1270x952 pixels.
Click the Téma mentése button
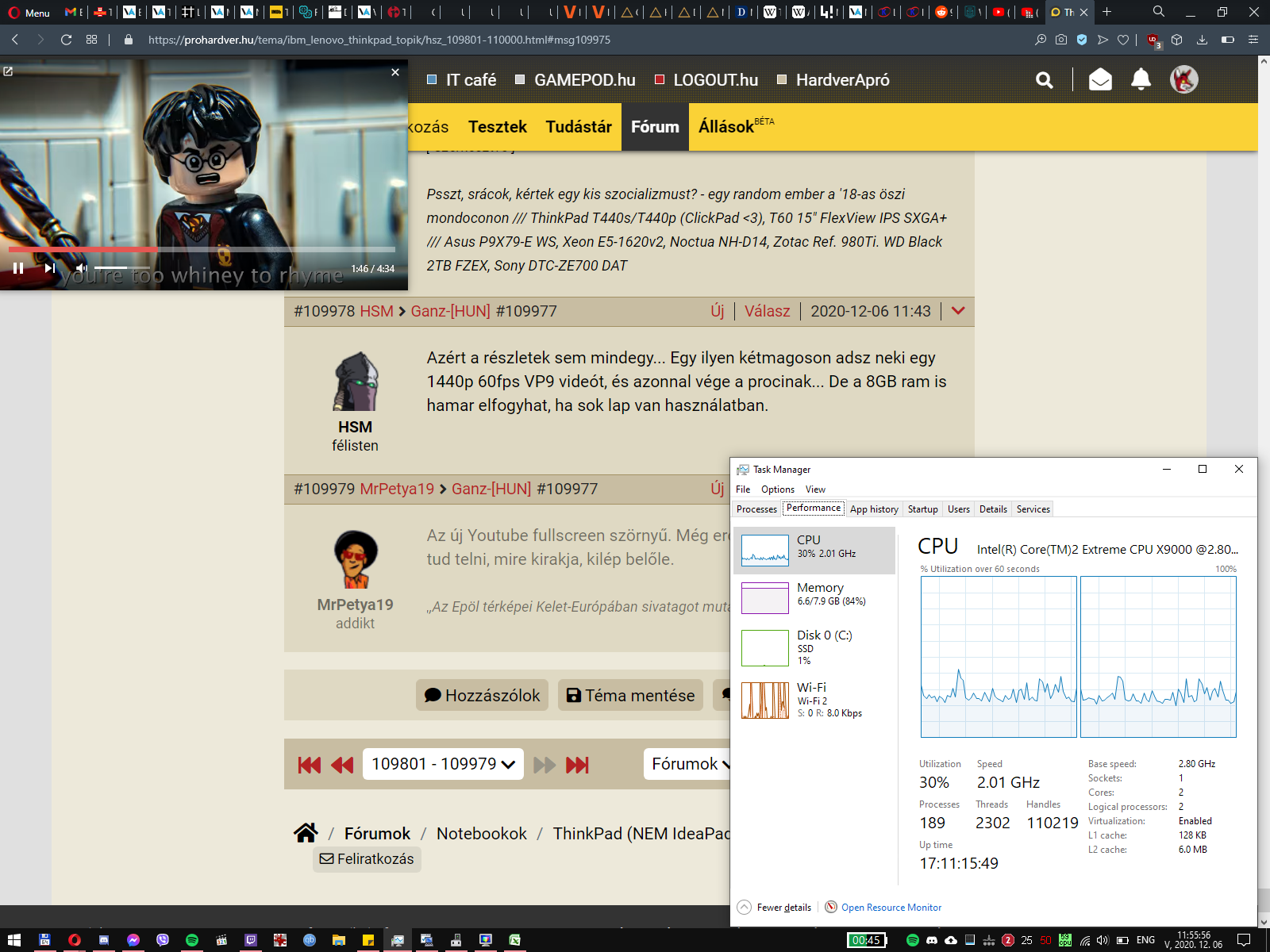coord(630,695)
